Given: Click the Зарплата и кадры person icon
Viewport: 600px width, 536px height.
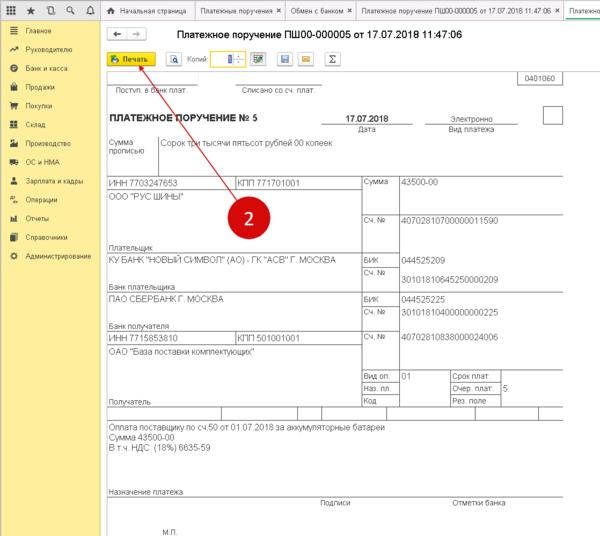Looking at the screenshot, I should [14, 181].
